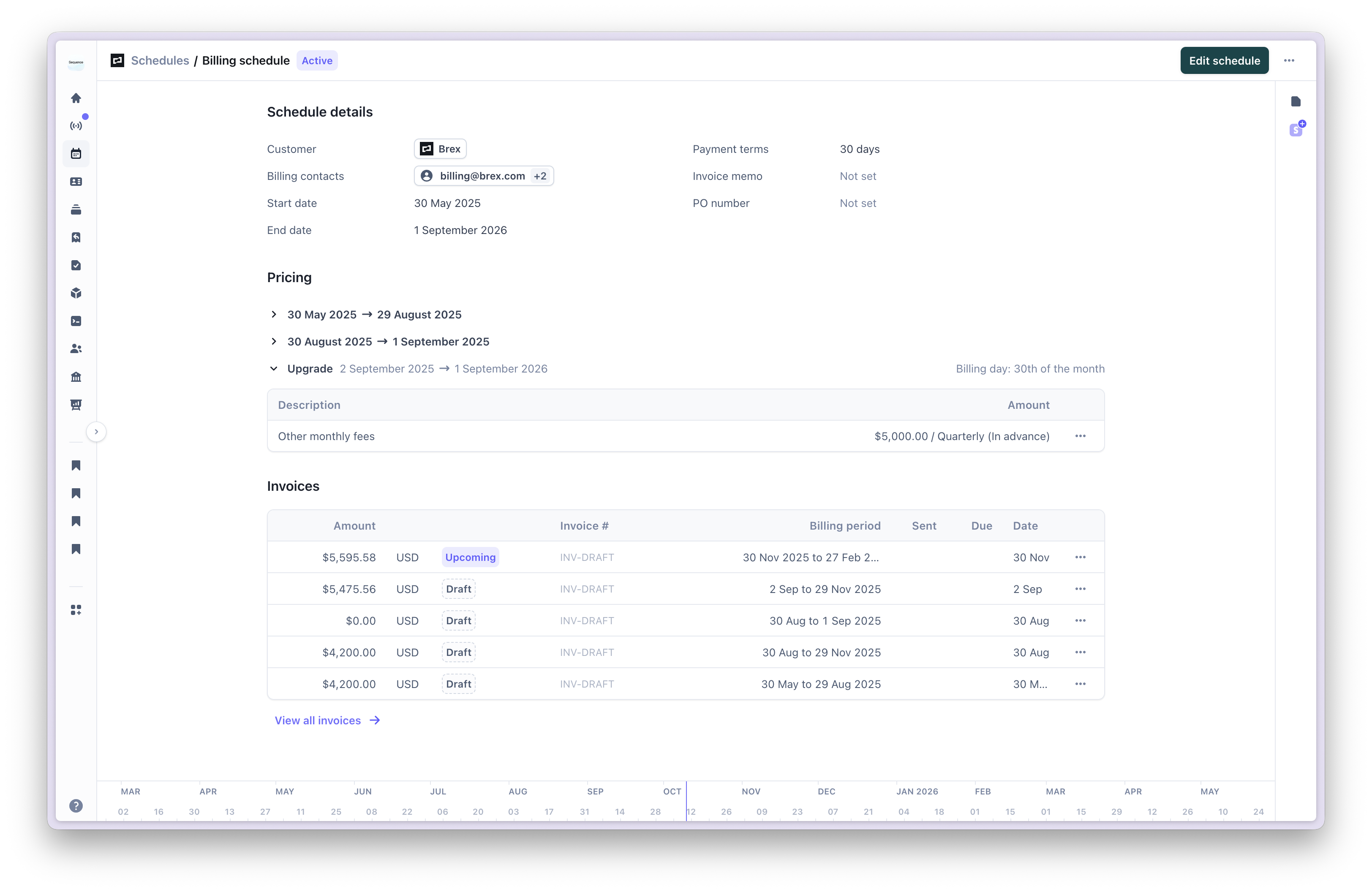Expand 30 May 2025 pricing phase
Screen dimensions: 1372x892
point(274,315)
